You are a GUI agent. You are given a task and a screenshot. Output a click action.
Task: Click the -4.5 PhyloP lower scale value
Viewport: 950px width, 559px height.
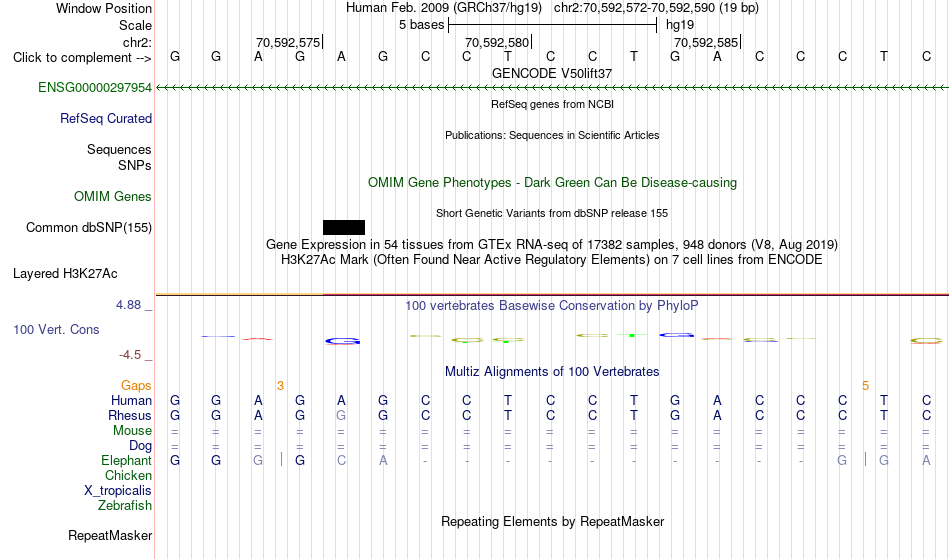(x=130, y=355)
